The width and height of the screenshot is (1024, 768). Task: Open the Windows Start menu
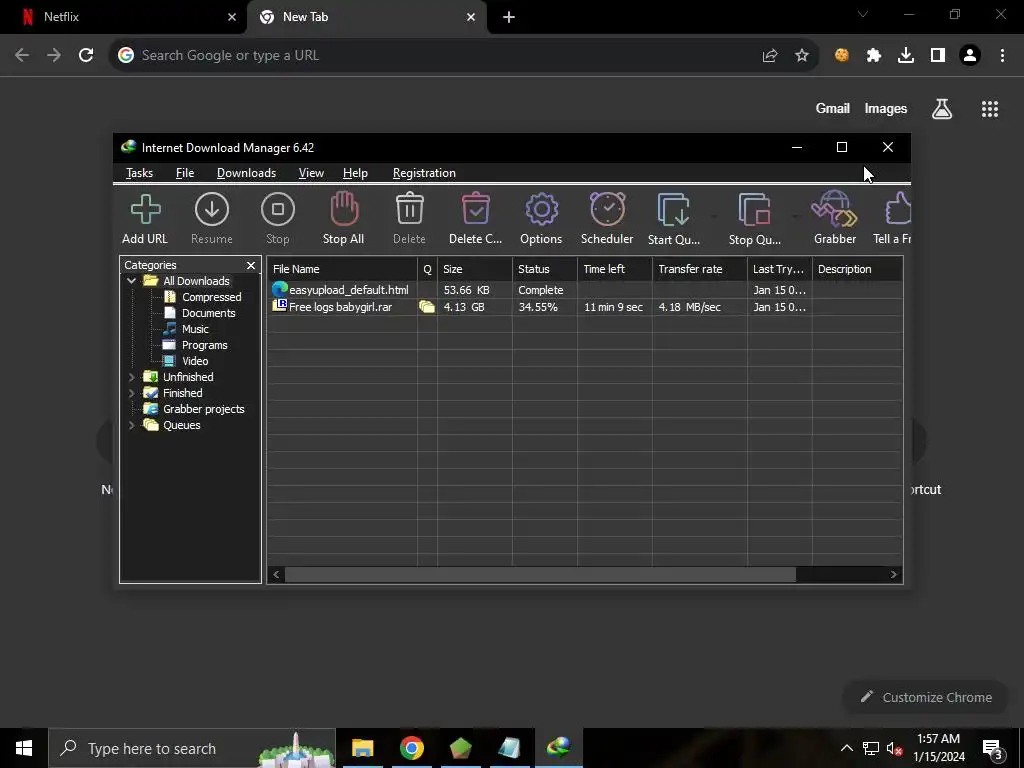(x=24, y=748)
